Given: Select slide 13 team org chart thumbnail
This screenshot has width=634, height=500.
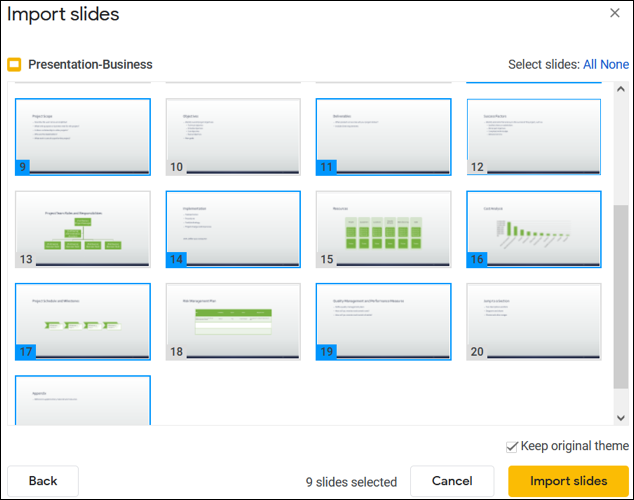Looking at the screenshot, I should coord(83,229).
